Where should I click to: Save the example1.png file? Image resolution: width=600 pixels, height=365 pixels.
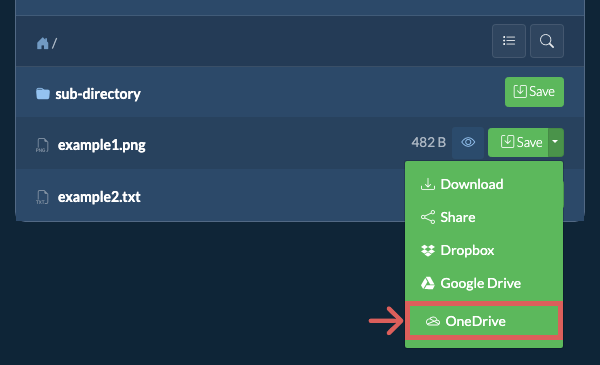pyautogui.click(x=518, y=142)
